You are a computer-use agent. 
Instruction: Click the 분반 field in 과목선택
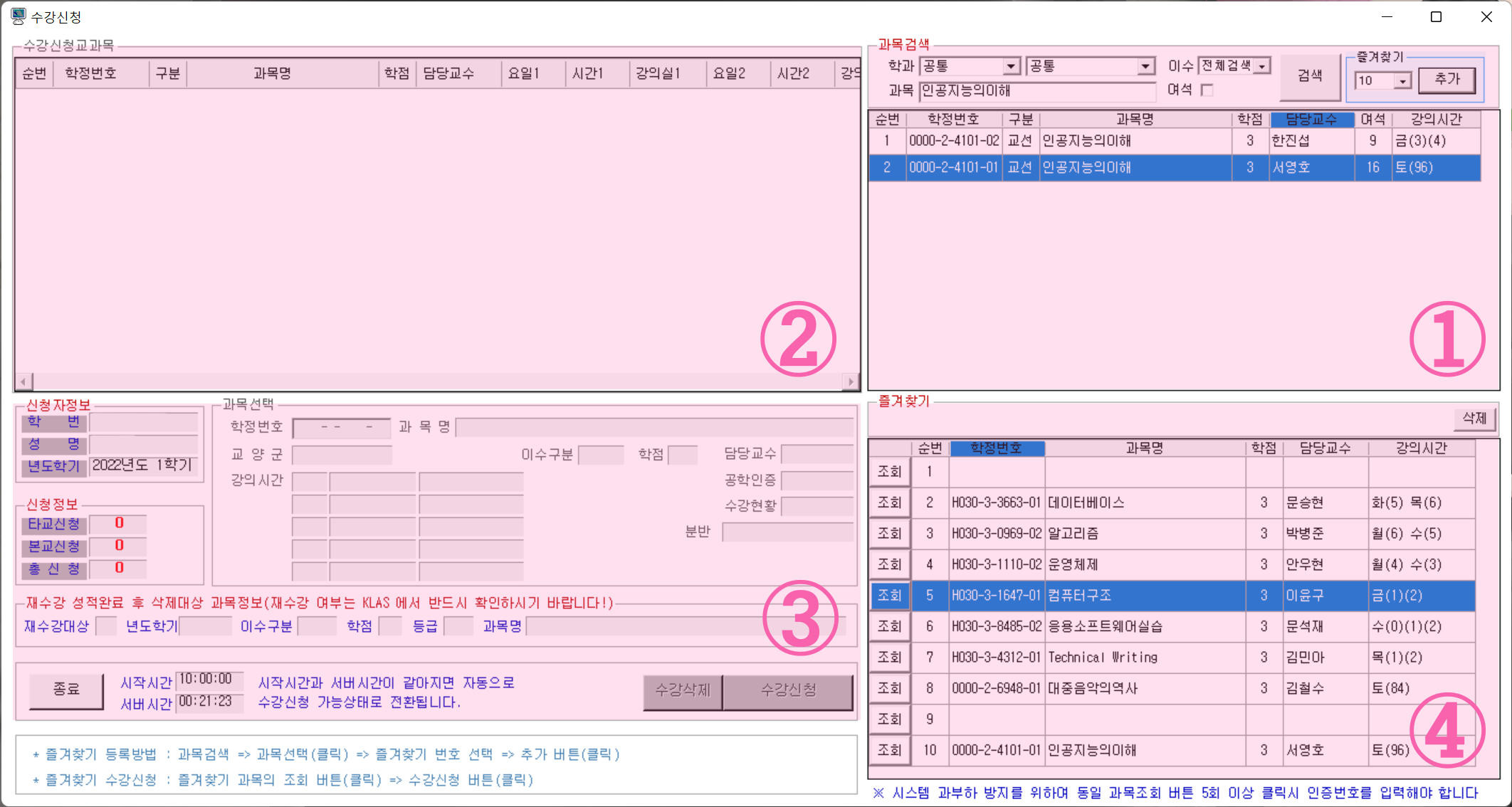787,532
